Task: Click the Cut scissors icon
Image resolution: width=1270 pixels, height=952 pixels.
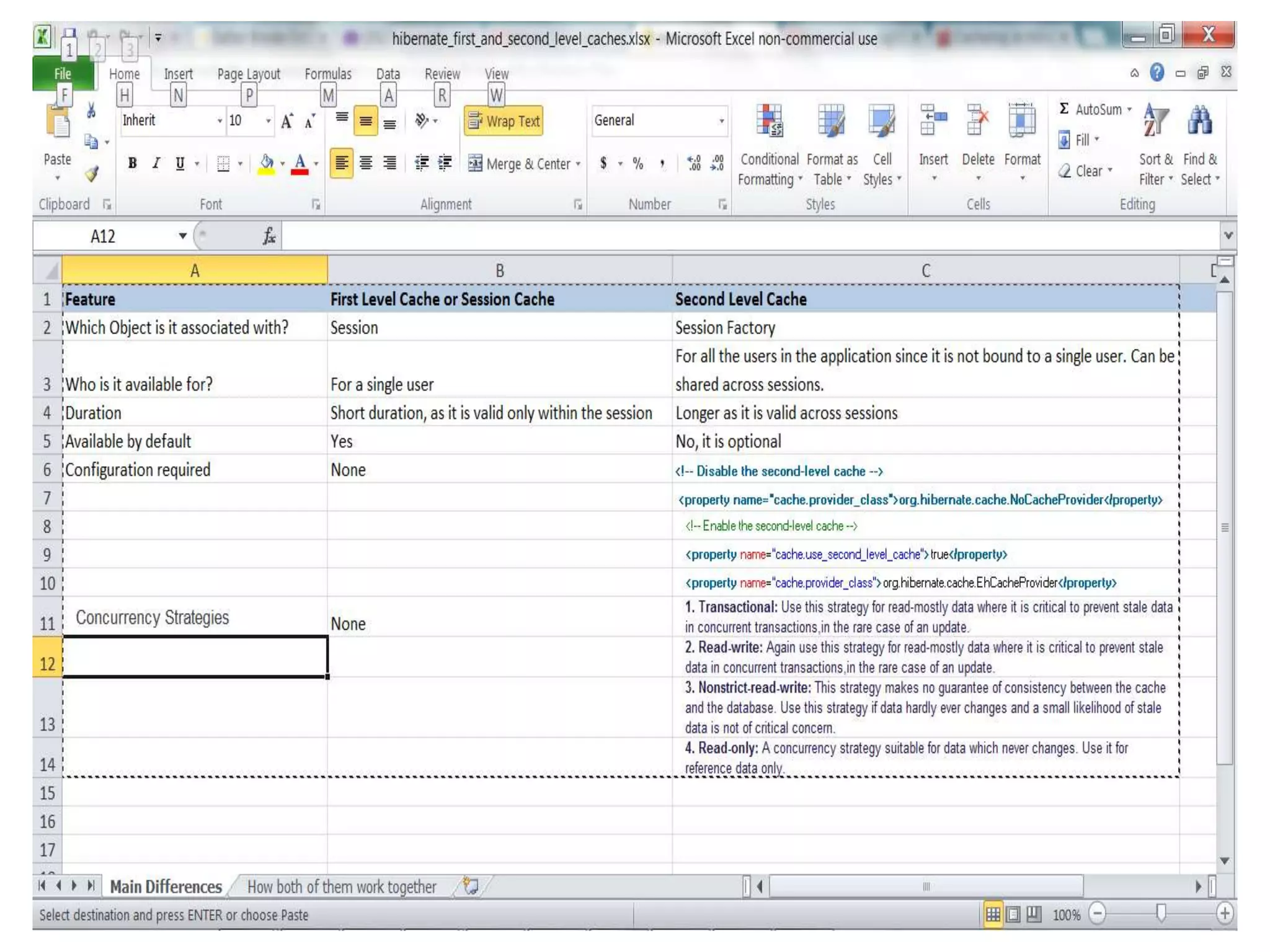Action: tap(92, 111)
